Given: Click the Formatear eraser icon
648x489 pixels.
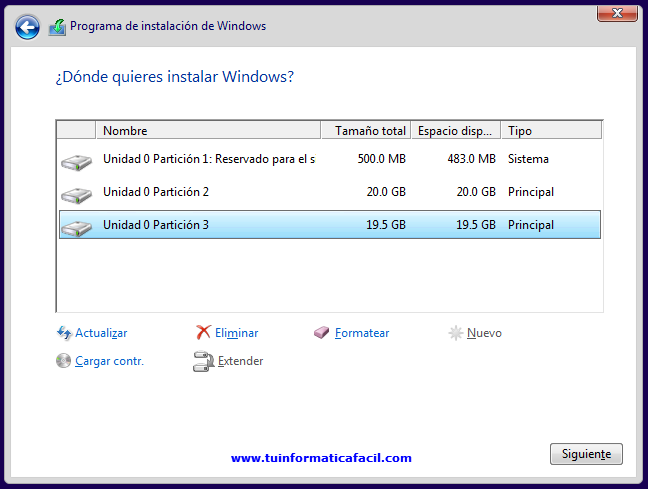Looking at the screenshot, I should (x=321, y=333).
